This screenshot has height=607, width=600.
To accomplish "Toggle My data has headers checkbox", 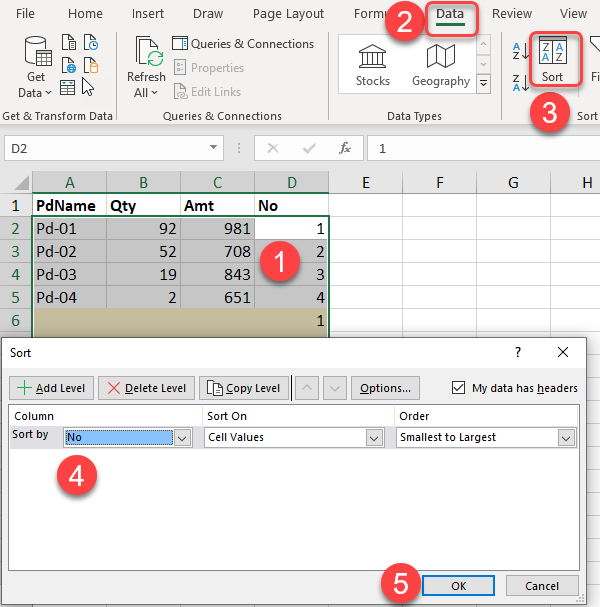I will click(x=459, y=388).
